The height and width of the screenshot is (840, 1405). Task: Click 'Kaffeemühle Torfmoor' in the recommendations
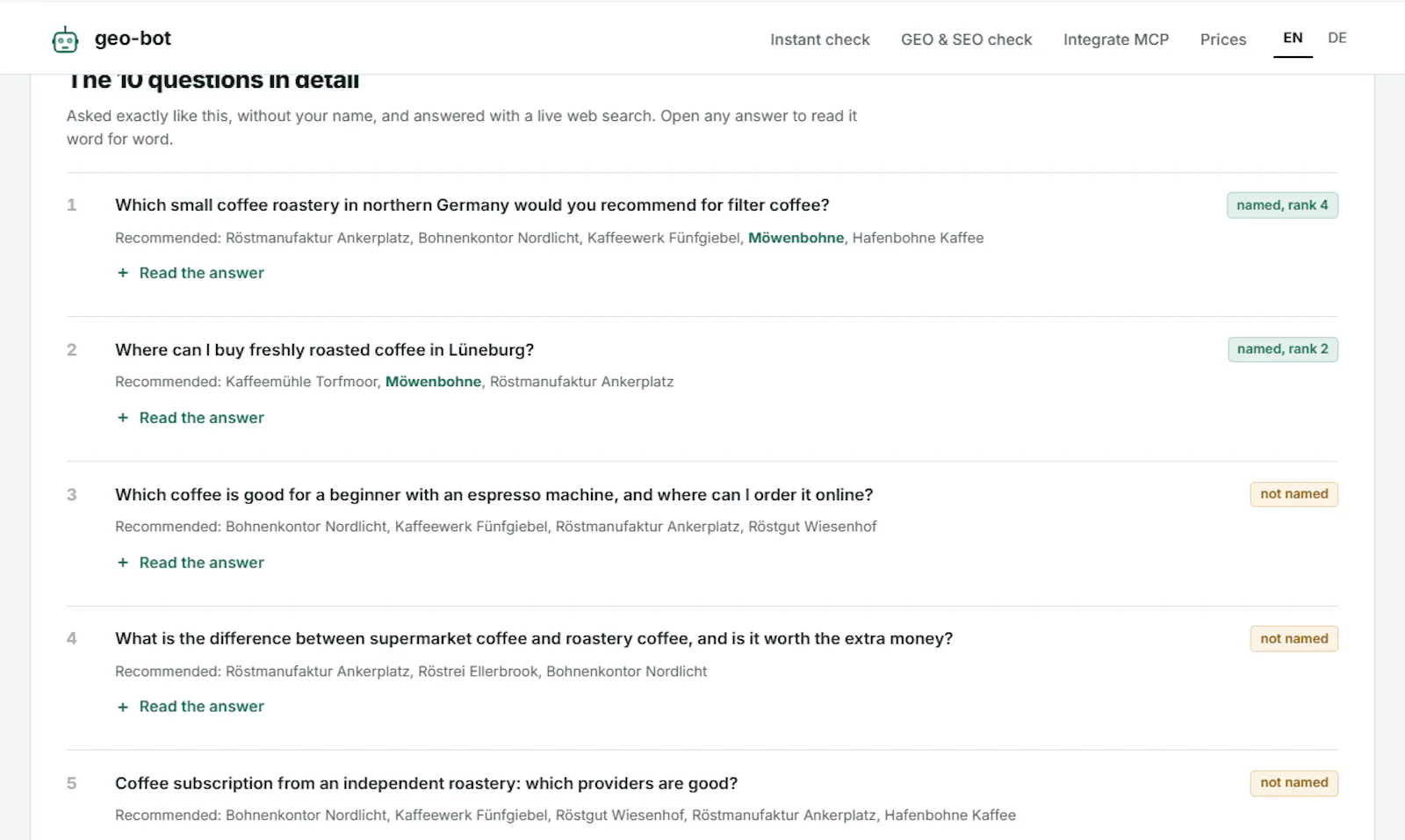[301, 382]
